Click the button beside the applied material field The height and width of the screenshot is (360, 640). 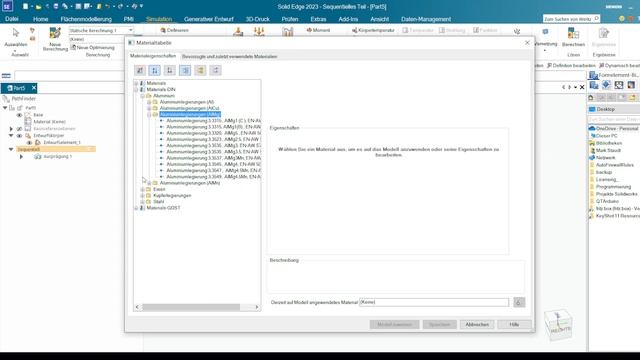click(519, 302)
